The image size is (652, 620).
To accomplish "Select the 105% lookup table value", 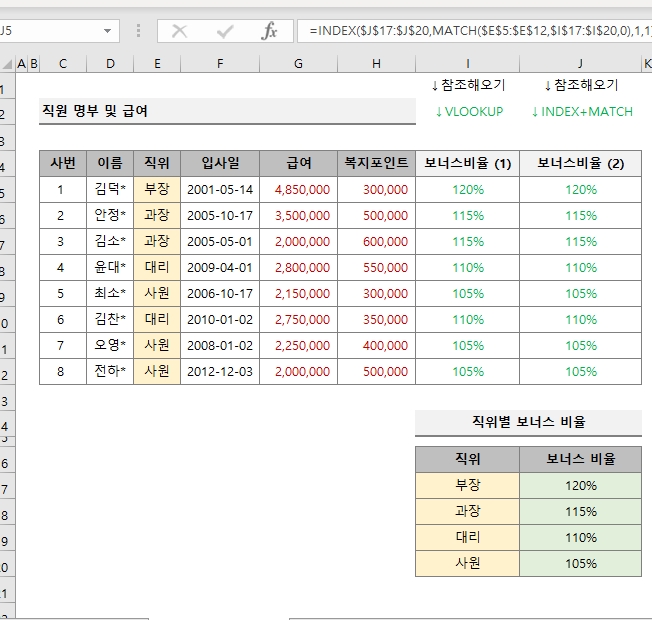I will (x=580, y=563).
